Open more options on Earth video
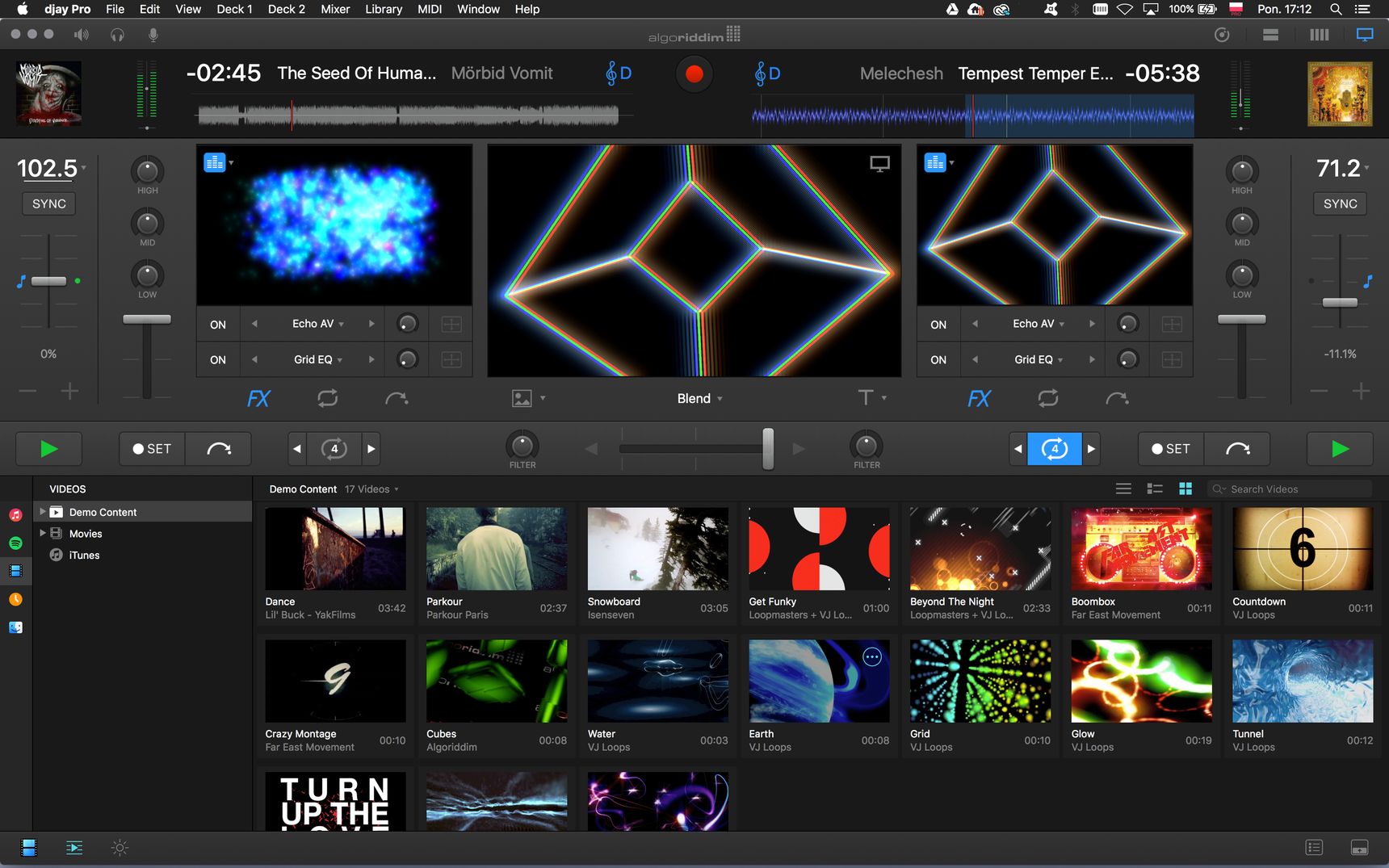Viewport: 1389px width, 868px height. [x=872, y=657]
